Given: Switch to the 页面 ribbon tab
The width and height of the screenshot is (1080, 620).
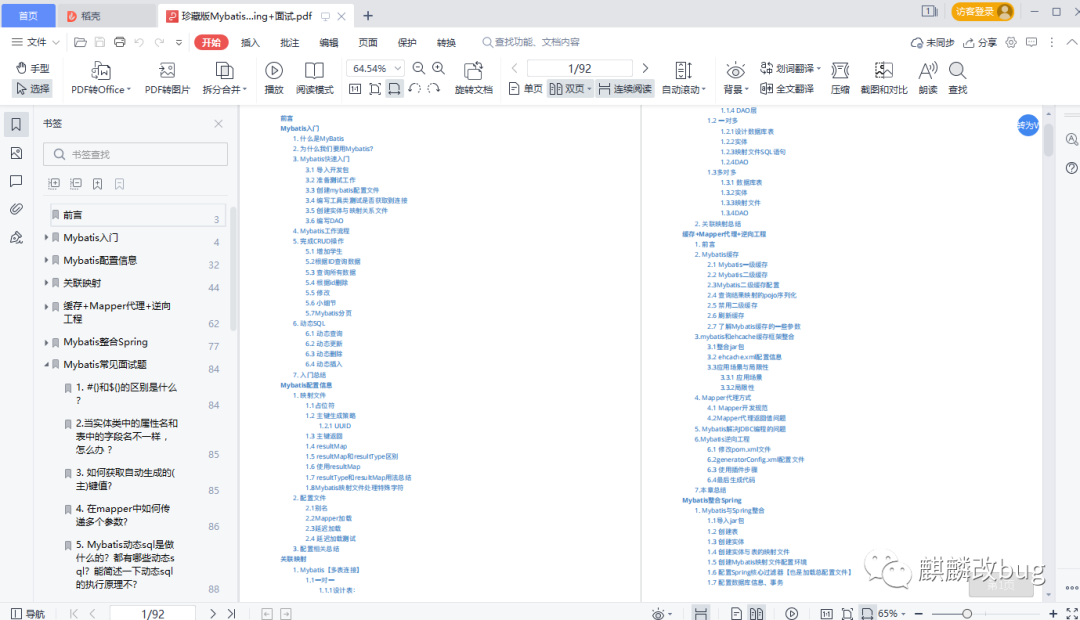Looking at the screenshot, I should pyautogui.click(x=368, y=43).
